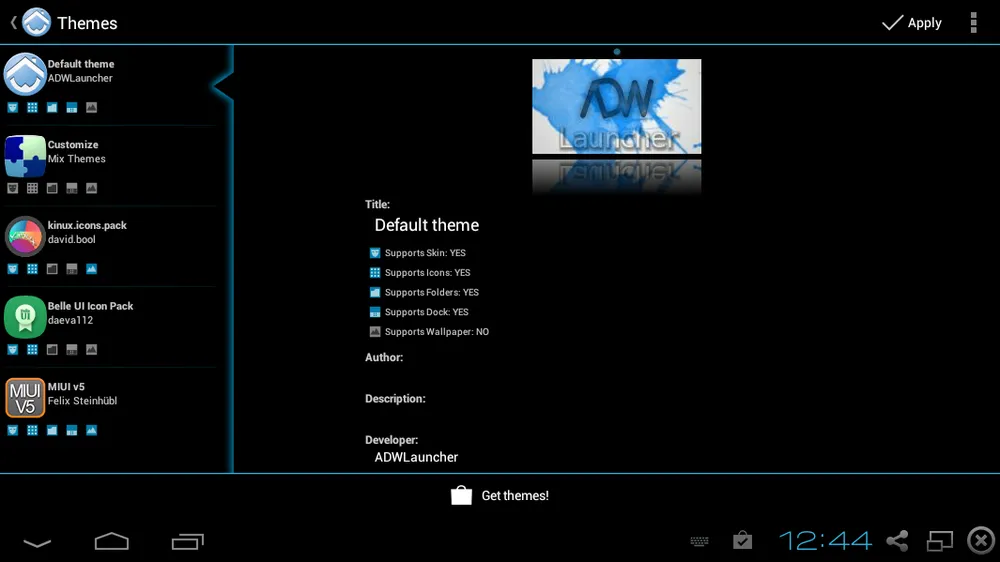Select Customize Mix Themes entry
The image size is (1000, 562).
(108, 165)
